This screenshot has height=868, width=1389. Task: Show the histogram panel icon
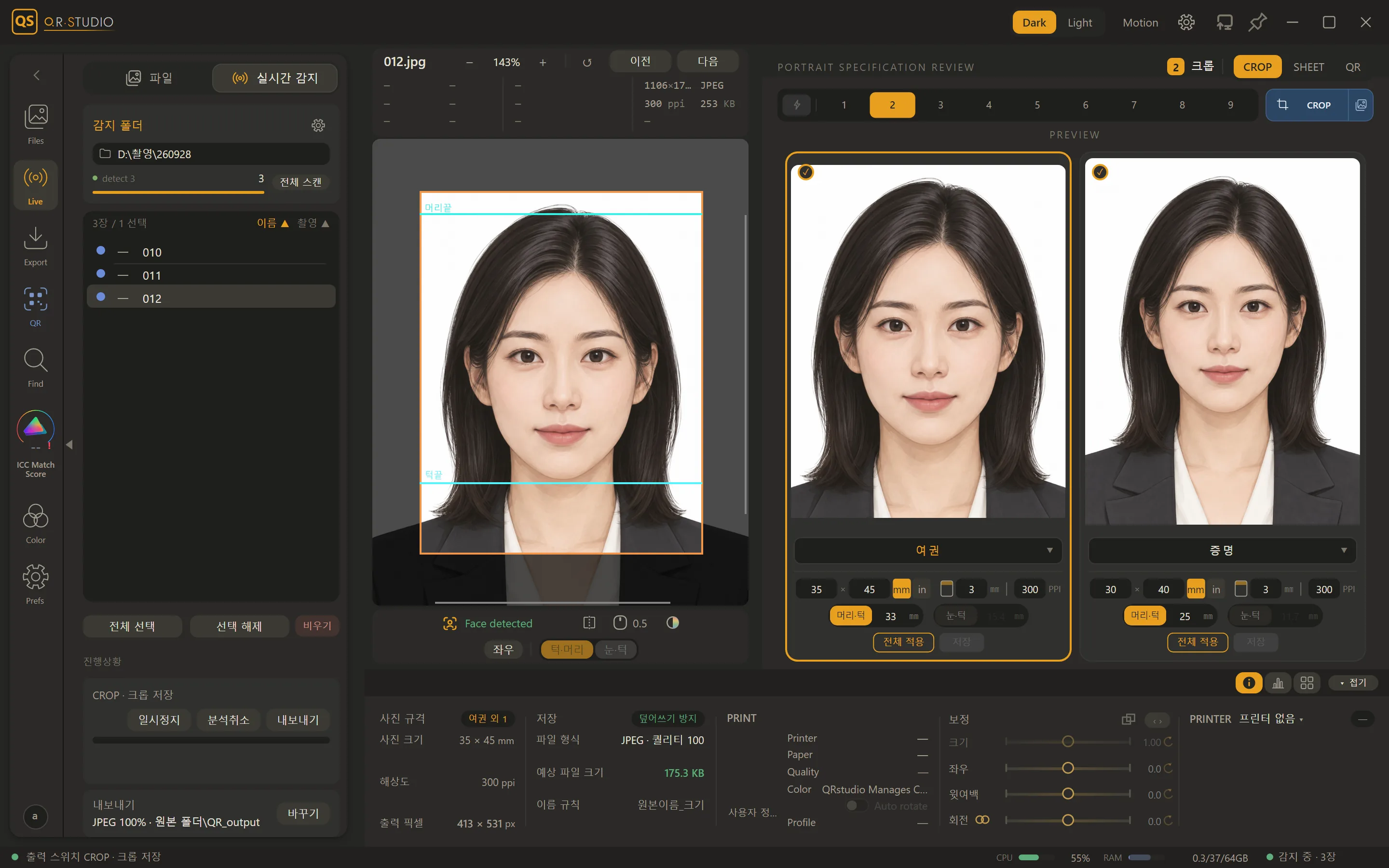1278,682
